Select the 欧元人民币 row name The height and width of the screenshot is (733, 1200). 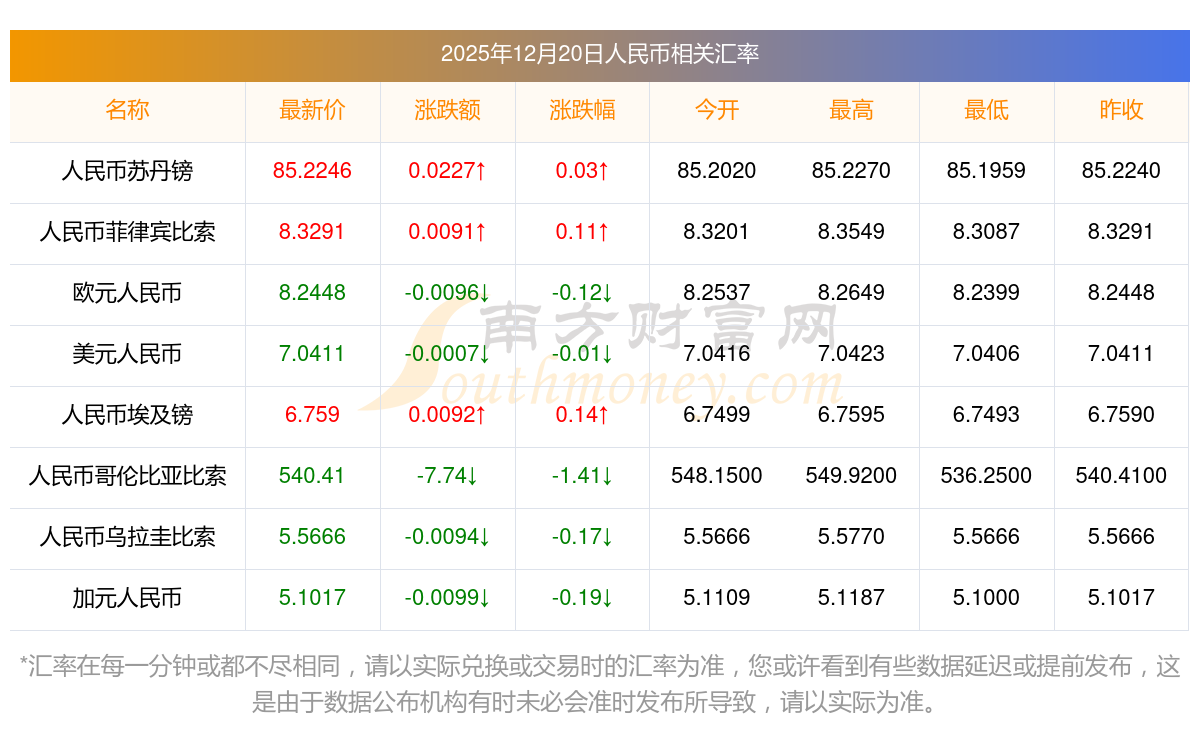click(x=127, y=293)
